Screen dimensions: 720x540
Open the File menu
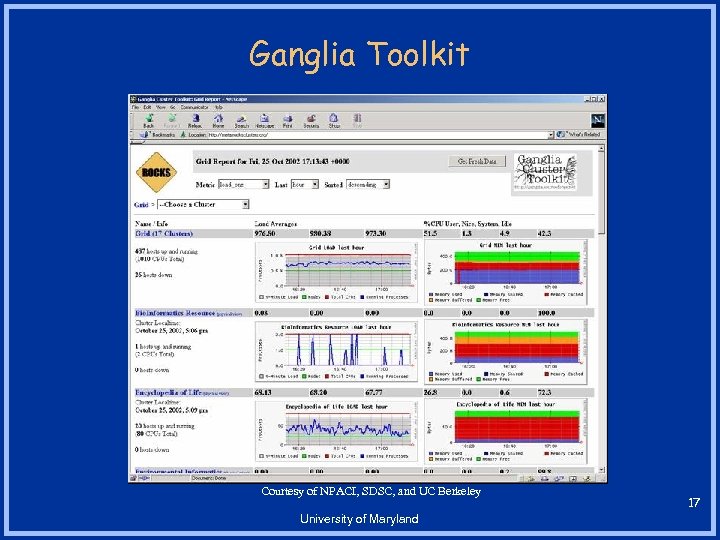tap(135, 107)
